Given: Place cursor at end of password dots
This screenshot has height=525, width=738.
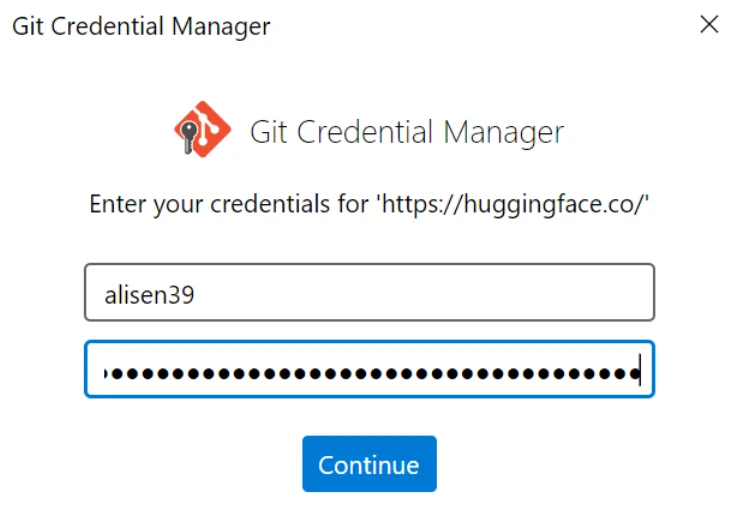Looking at the screenshot, I should (x=638, y=374).
